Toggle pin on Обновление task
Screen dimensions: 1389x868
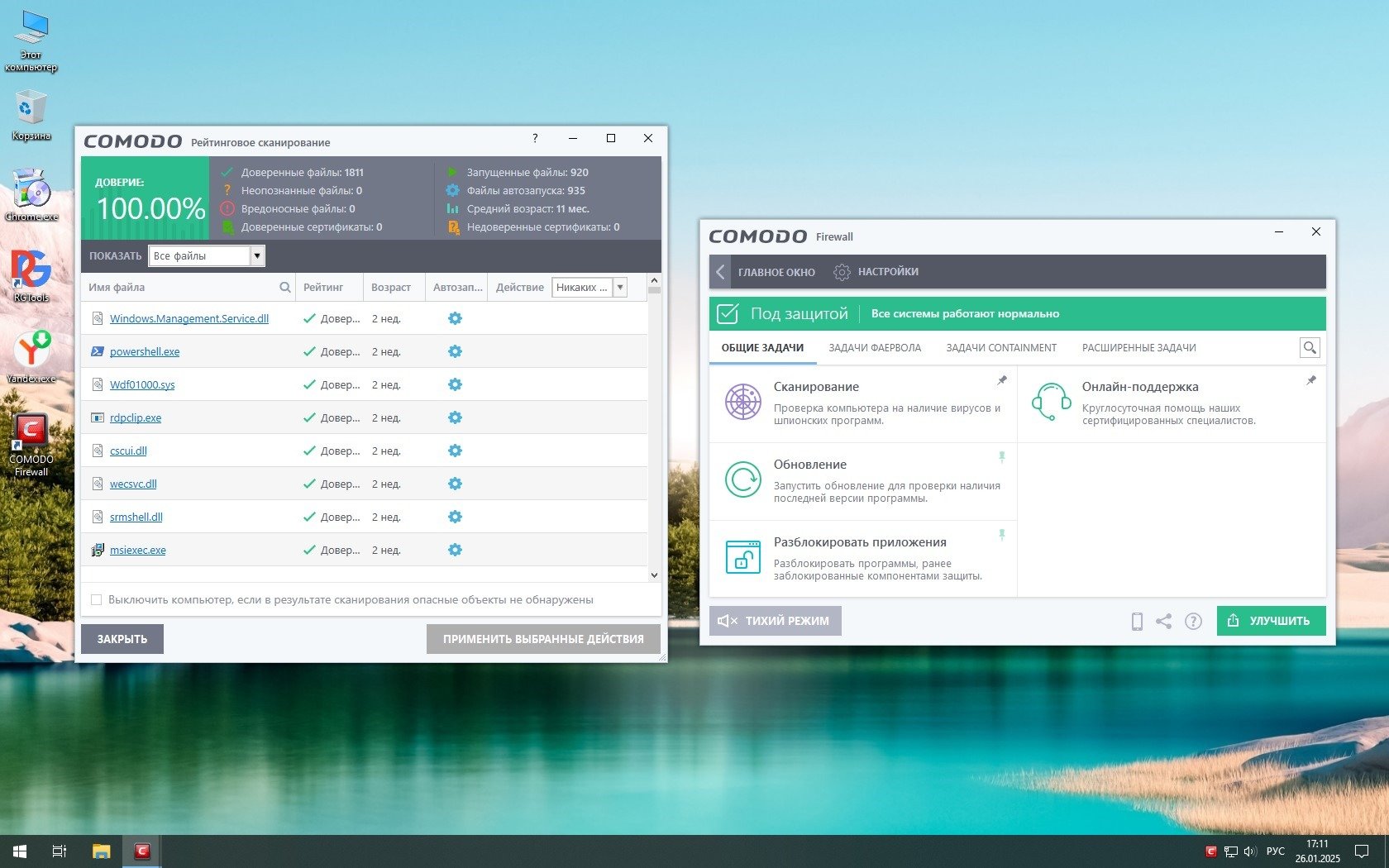(x=1002, y=457)
